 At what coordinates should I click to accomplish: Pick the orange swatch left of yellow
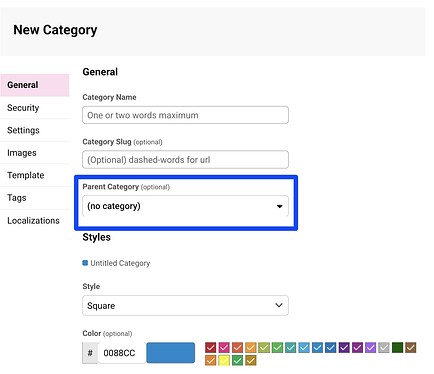[210, 360]
